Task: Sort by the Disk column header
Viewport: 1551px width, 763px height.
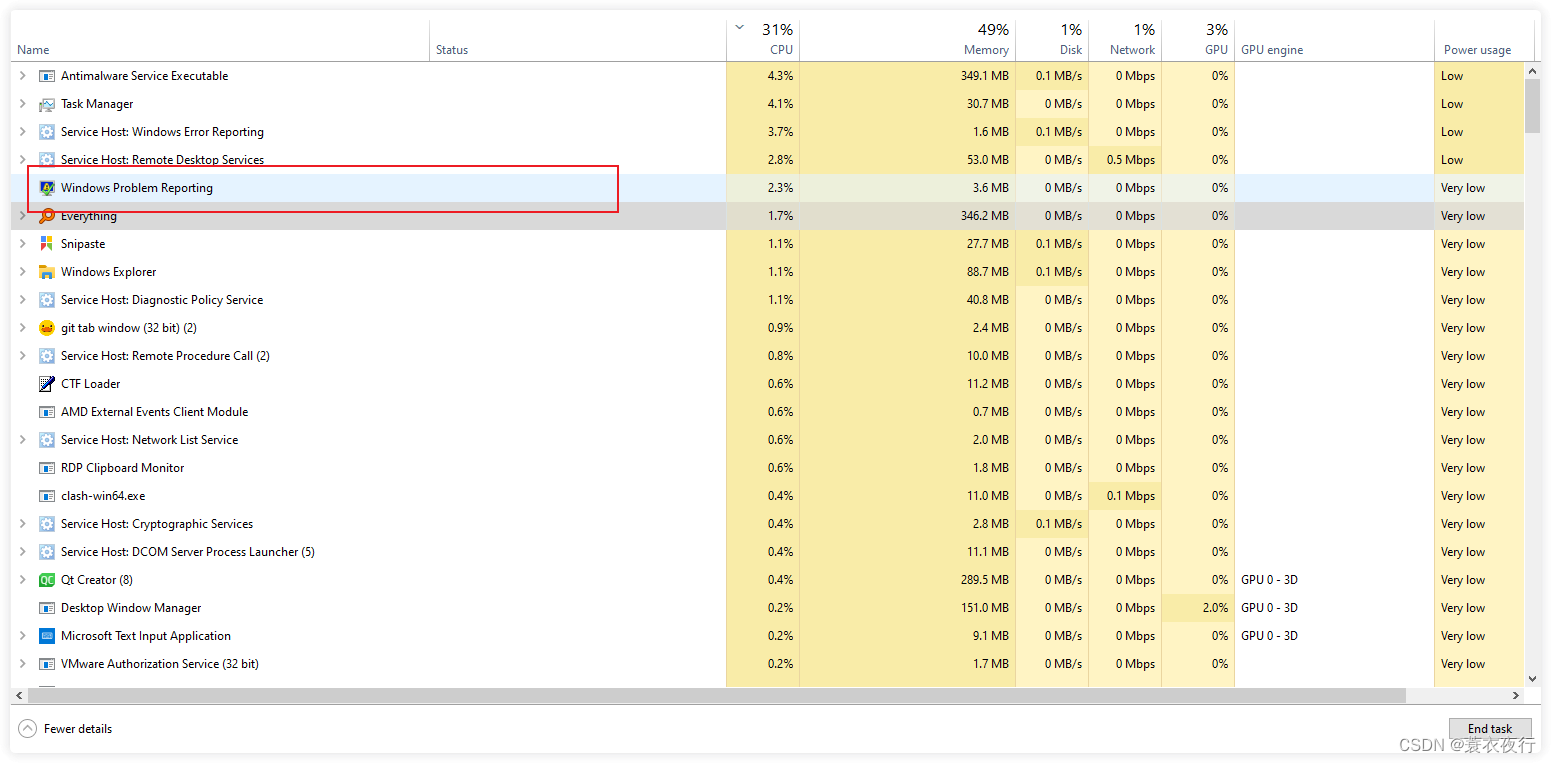Action: tap(1052, 40)
